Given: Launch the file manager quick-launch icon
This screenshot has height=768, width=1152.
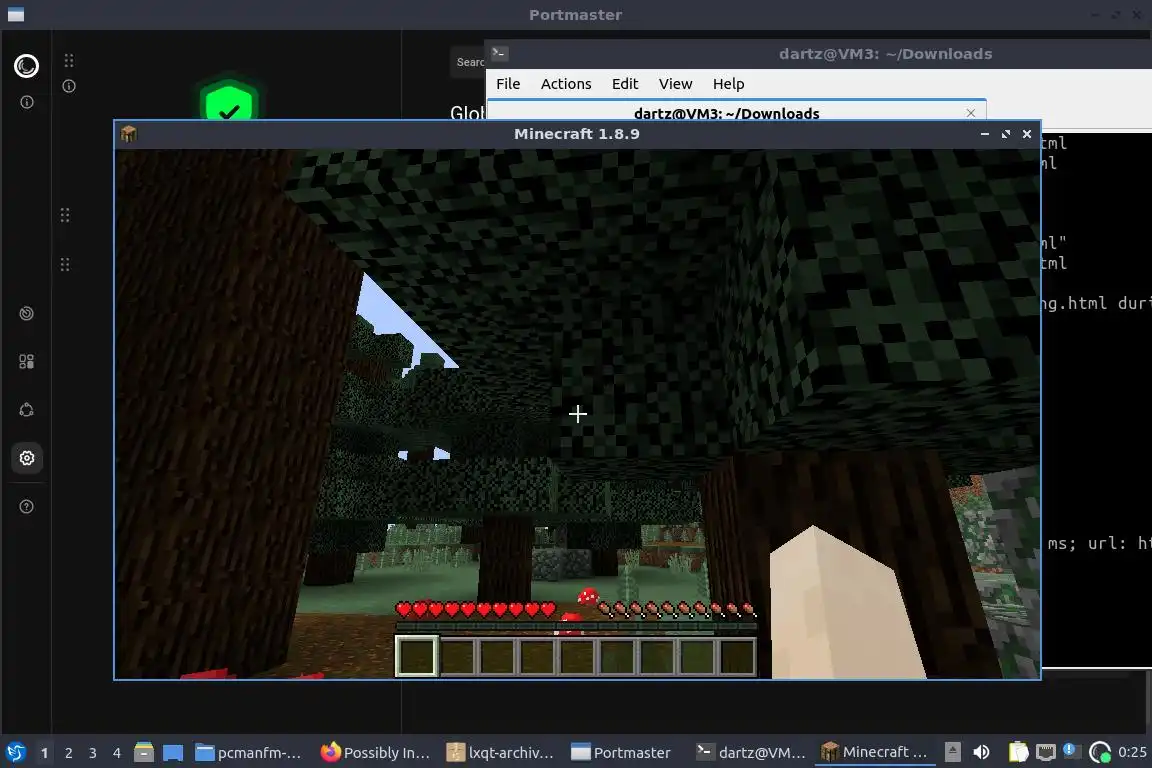Looking at the screenshot, I should 144,752.
